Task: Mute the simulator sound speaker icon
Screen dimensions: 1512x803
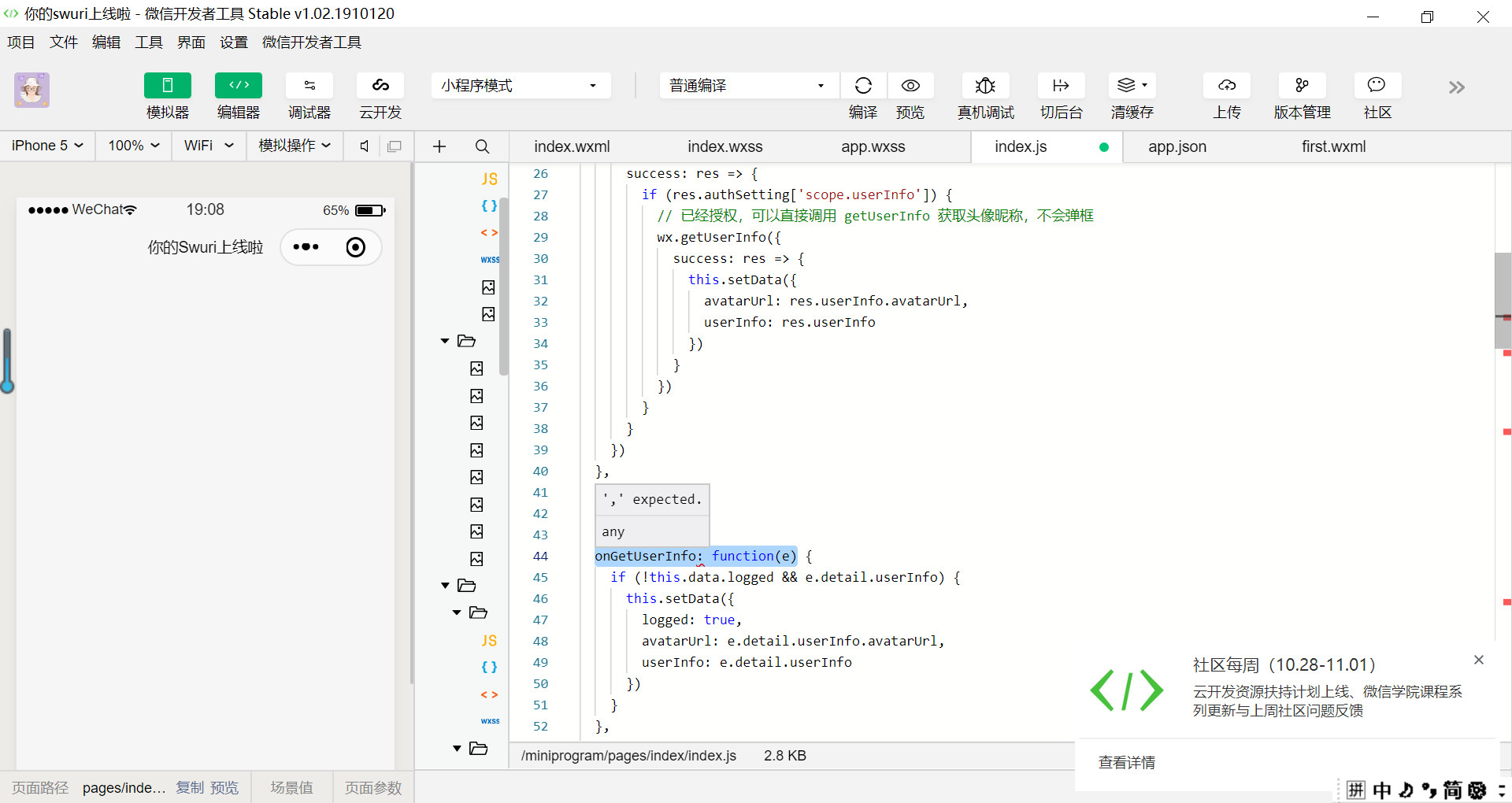Action: [x=364, y=146]
